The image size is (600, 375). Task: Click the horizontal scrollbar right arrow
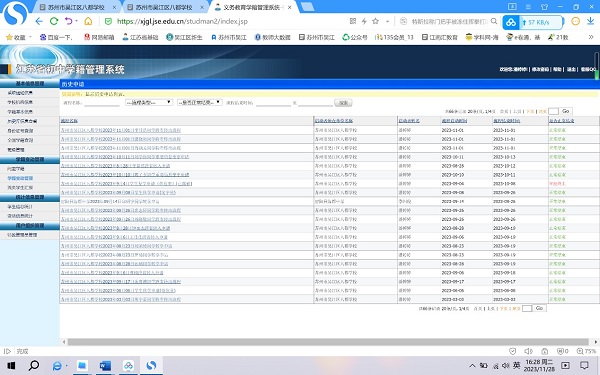595,342
